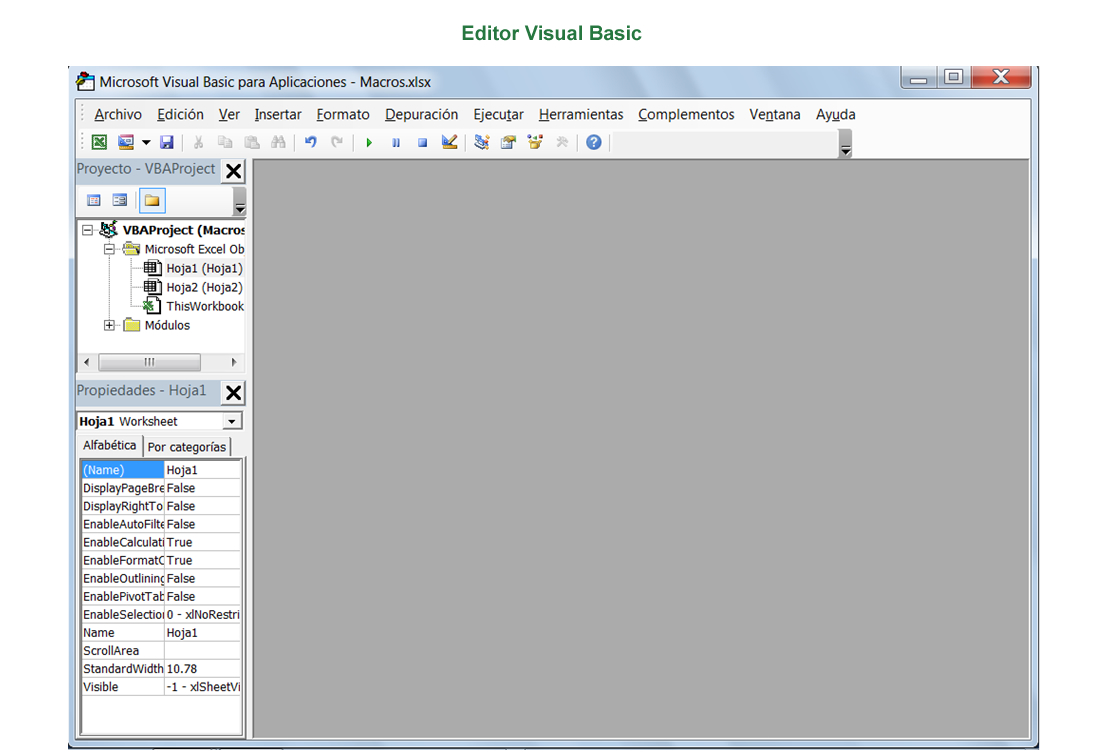Open the Depuración menu
Viewport: 1100px width, 753px height.
coord(422,114)
